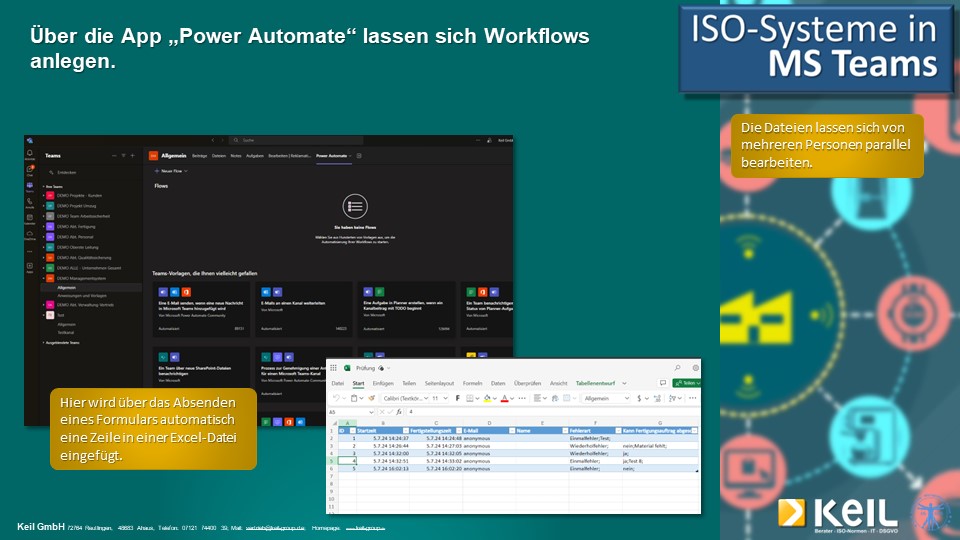Expand the Neuer Flow dropdown
This screenshot has height=540, width=960.
(x=171, y=172)
